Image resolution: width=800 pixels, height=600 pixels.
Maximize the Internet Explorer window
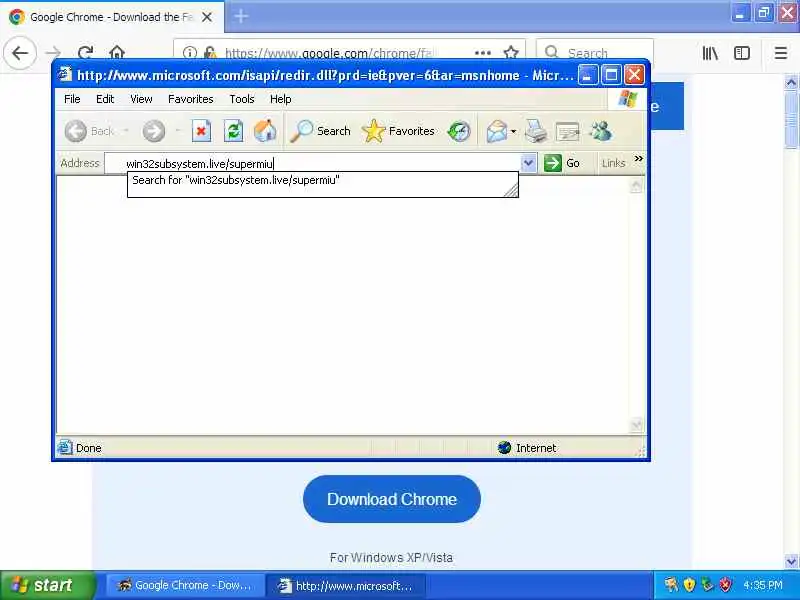tap(611, 76)
